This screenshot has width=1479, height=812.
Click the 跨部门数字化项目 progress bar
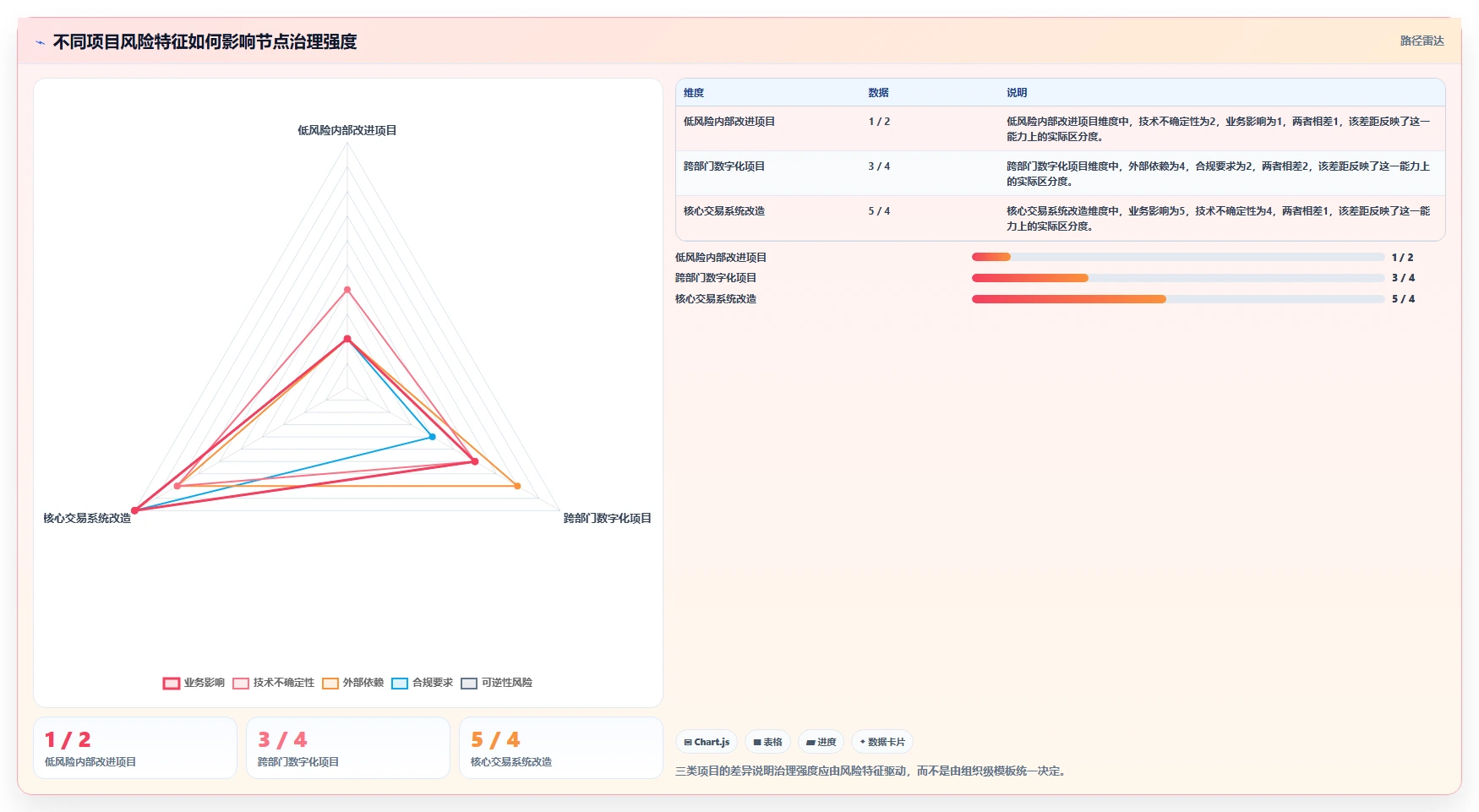point(1178,278)
